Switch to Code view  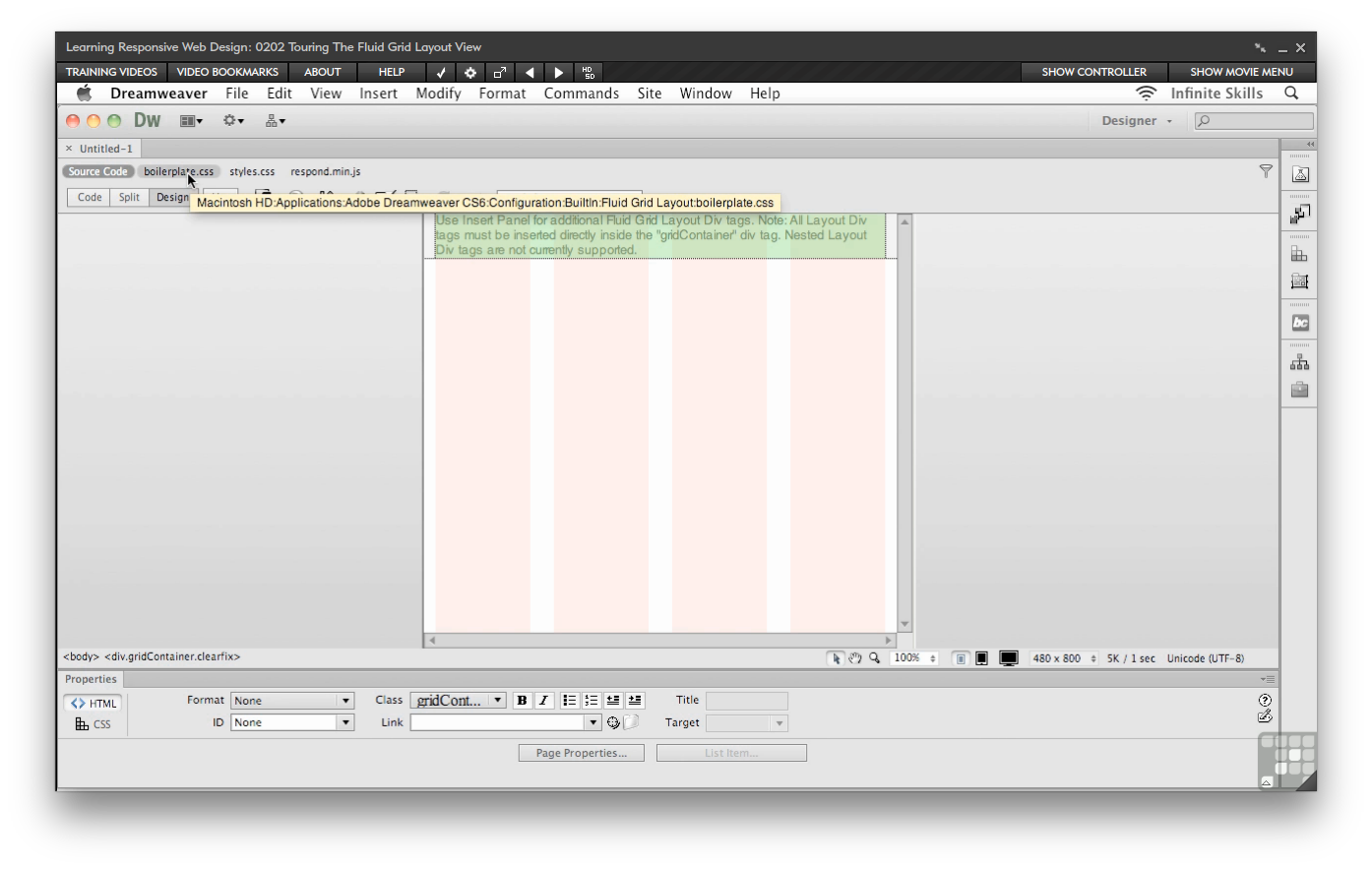coord(90,197)
